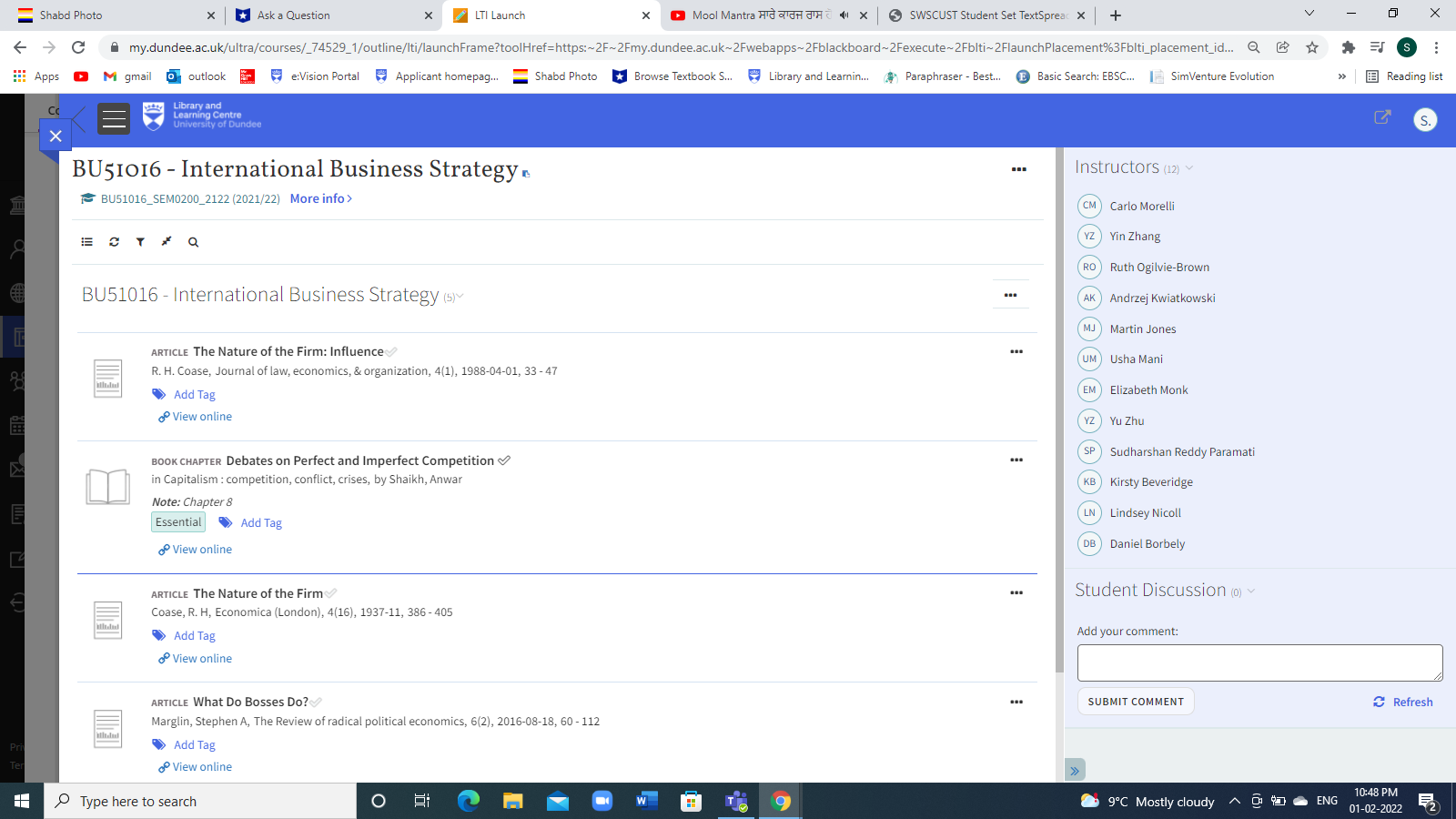1456x819 pixels.
Task: Click the Windows search box
Action: tap(200, 801)
